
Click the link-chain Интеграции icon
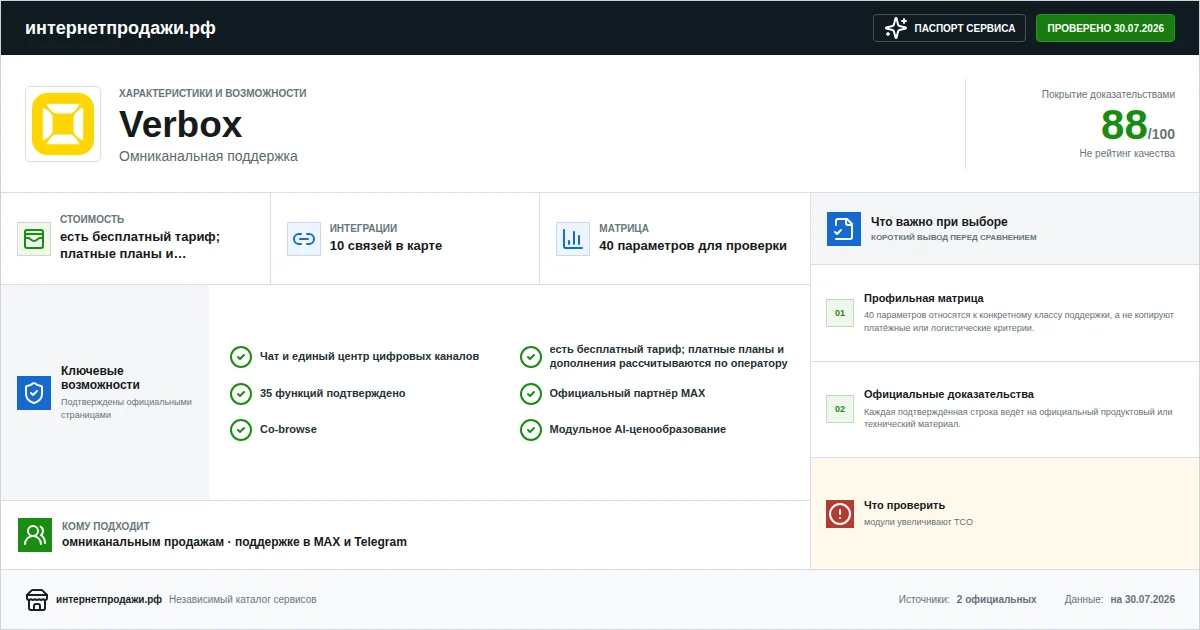[303, 238]
